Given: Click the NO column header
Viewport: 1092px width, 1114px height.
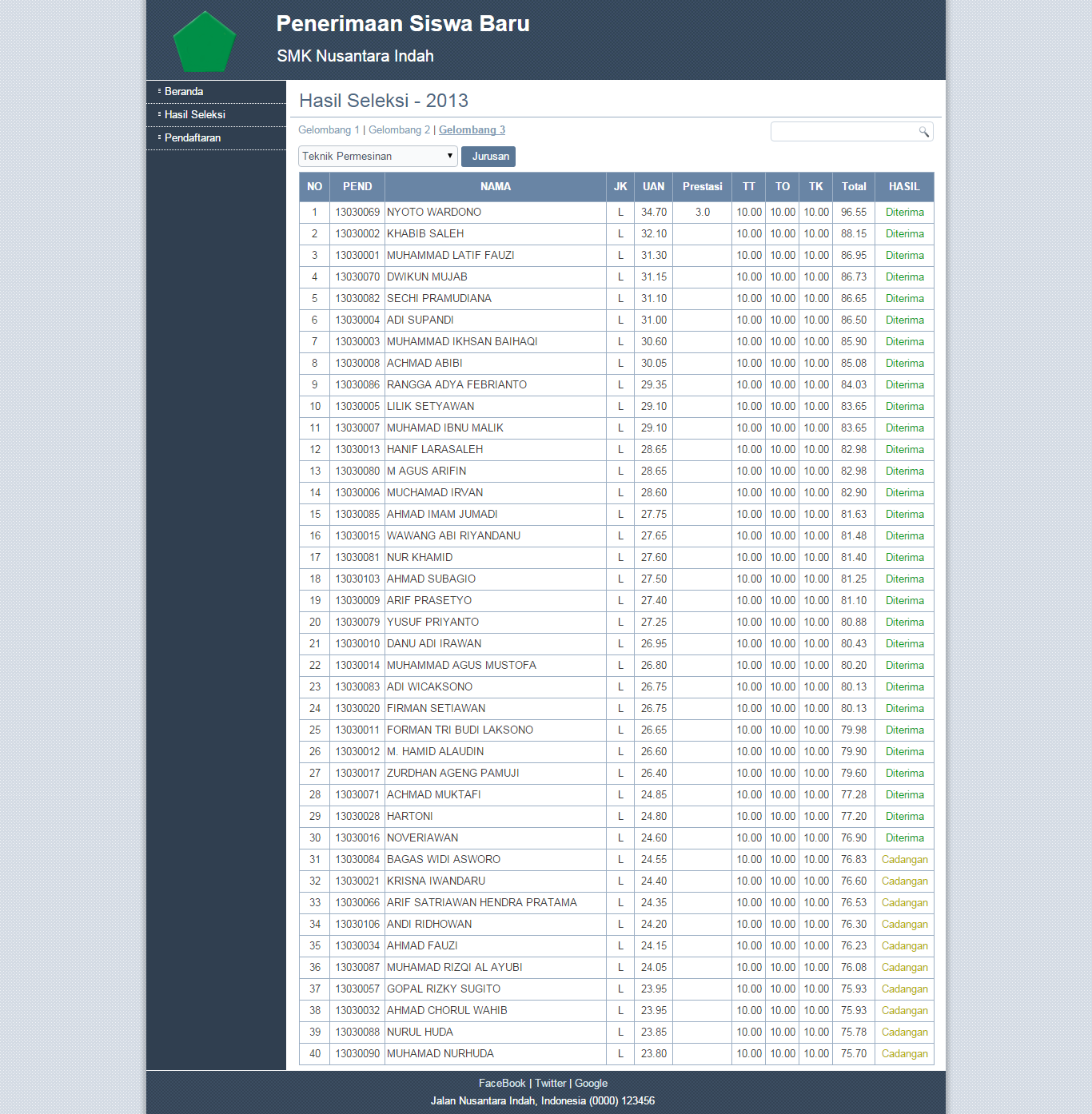Looking at the screenshot, I should (x=315, y=186).
